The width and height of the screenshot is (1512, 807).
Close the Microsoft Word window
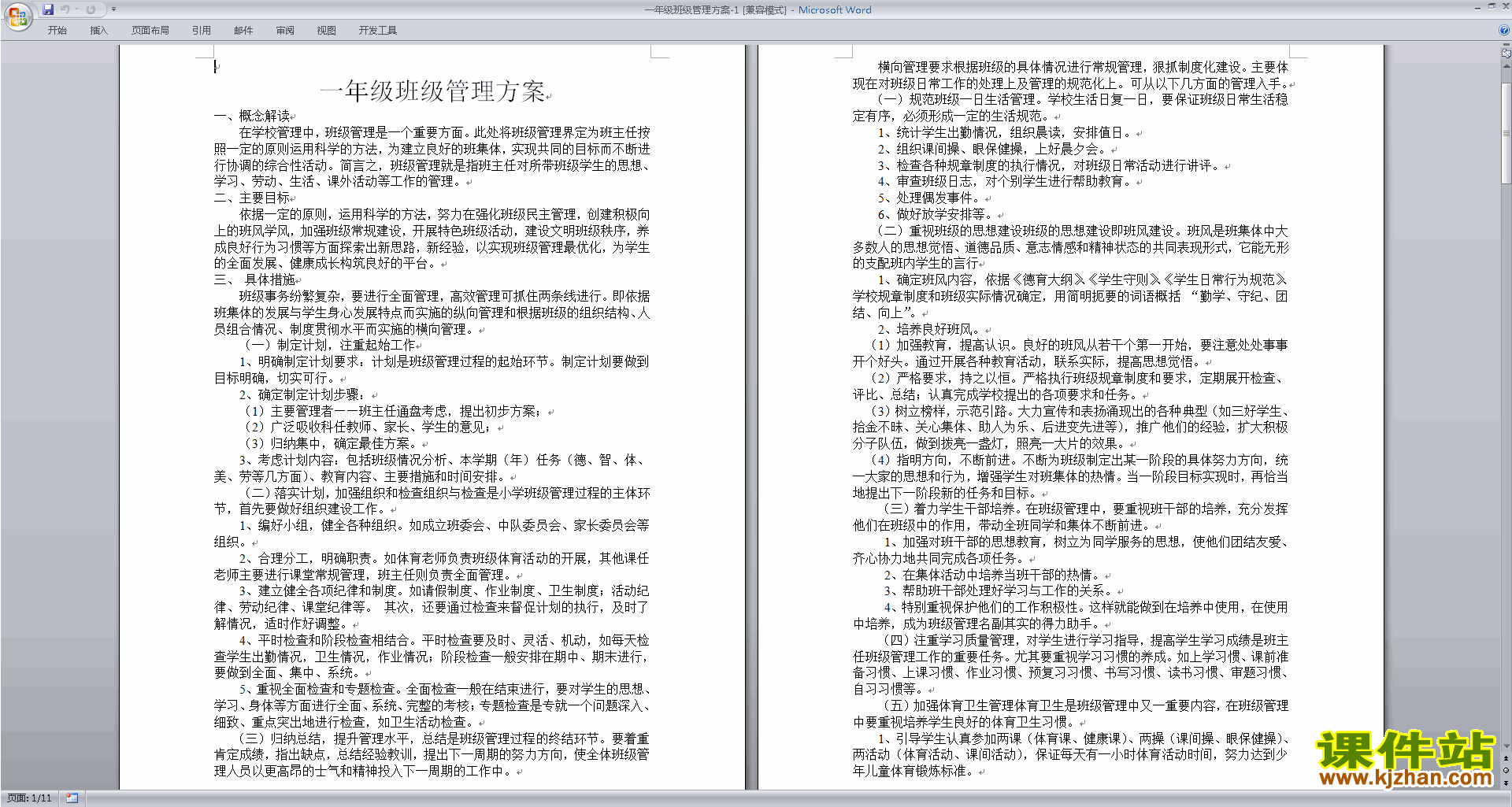[x=1505, y=6]
